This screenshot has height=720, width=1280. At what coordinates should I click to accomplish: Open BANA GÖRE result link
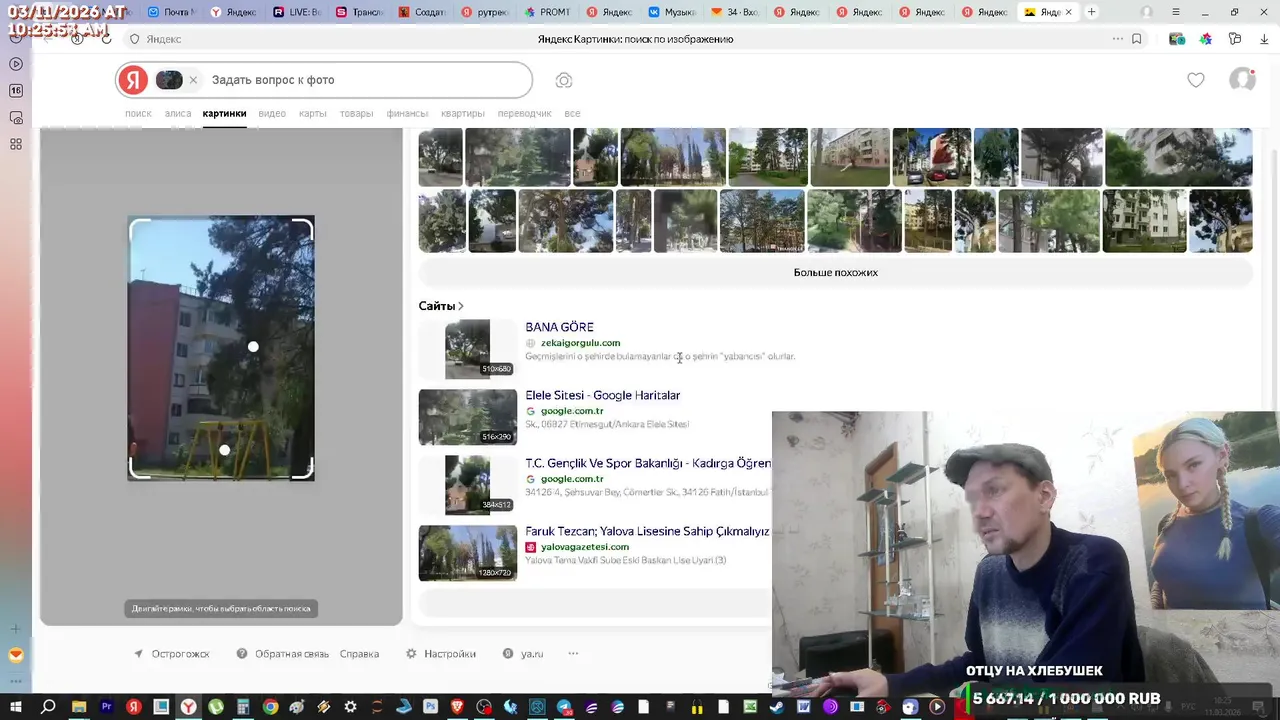tap(559, 327)
